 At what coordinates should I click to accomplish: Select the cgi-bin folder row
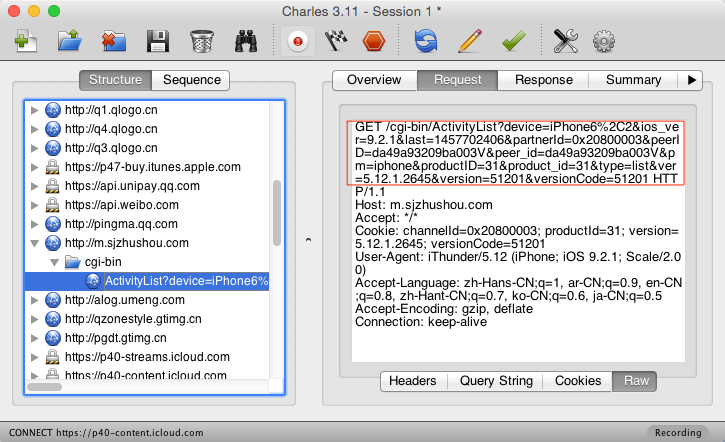[x=147, y=262]
